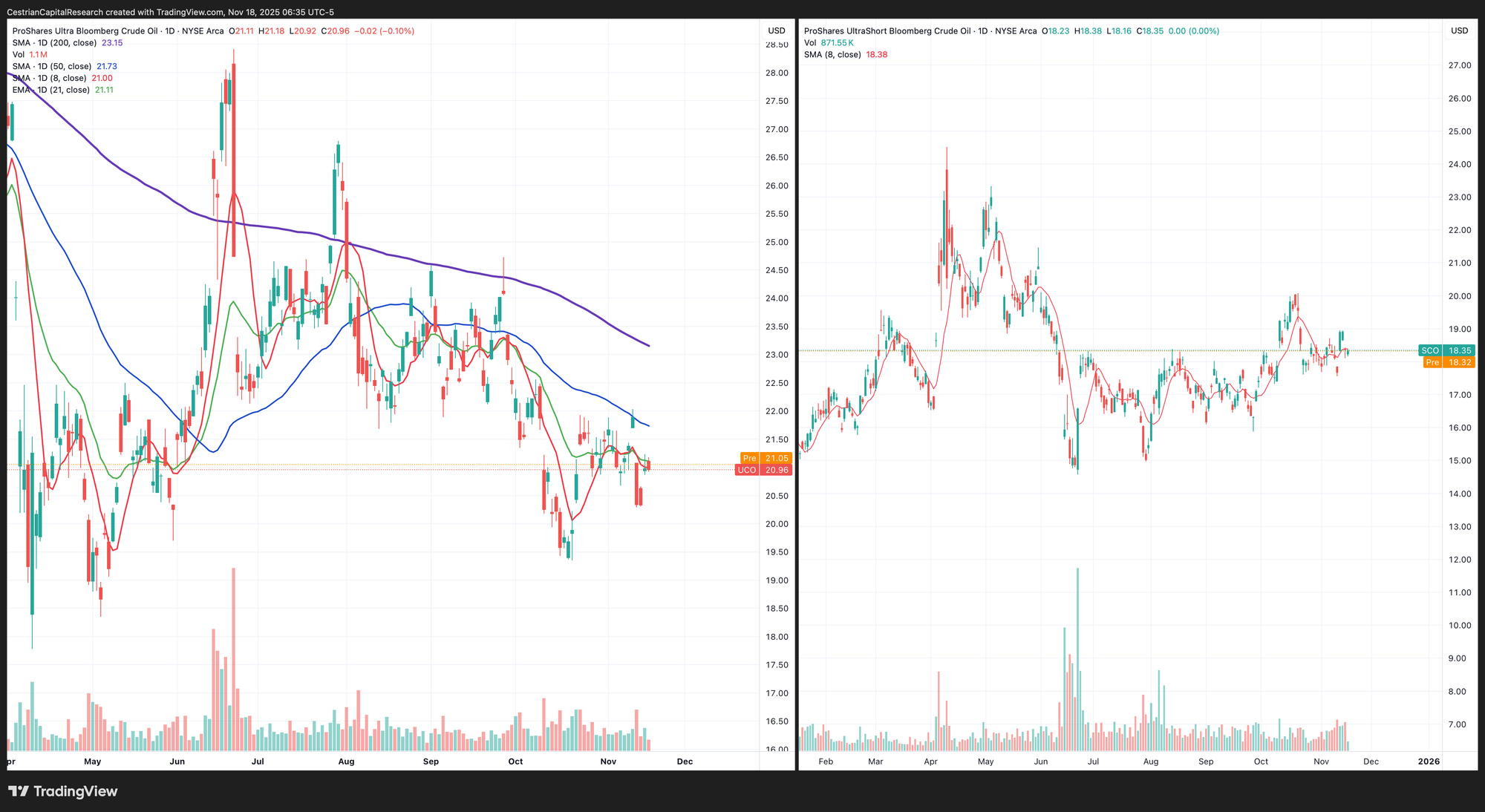Click the TradingView logo icon
The height and width of the screenshot is (812, 1485).
[x=19, y=791]
